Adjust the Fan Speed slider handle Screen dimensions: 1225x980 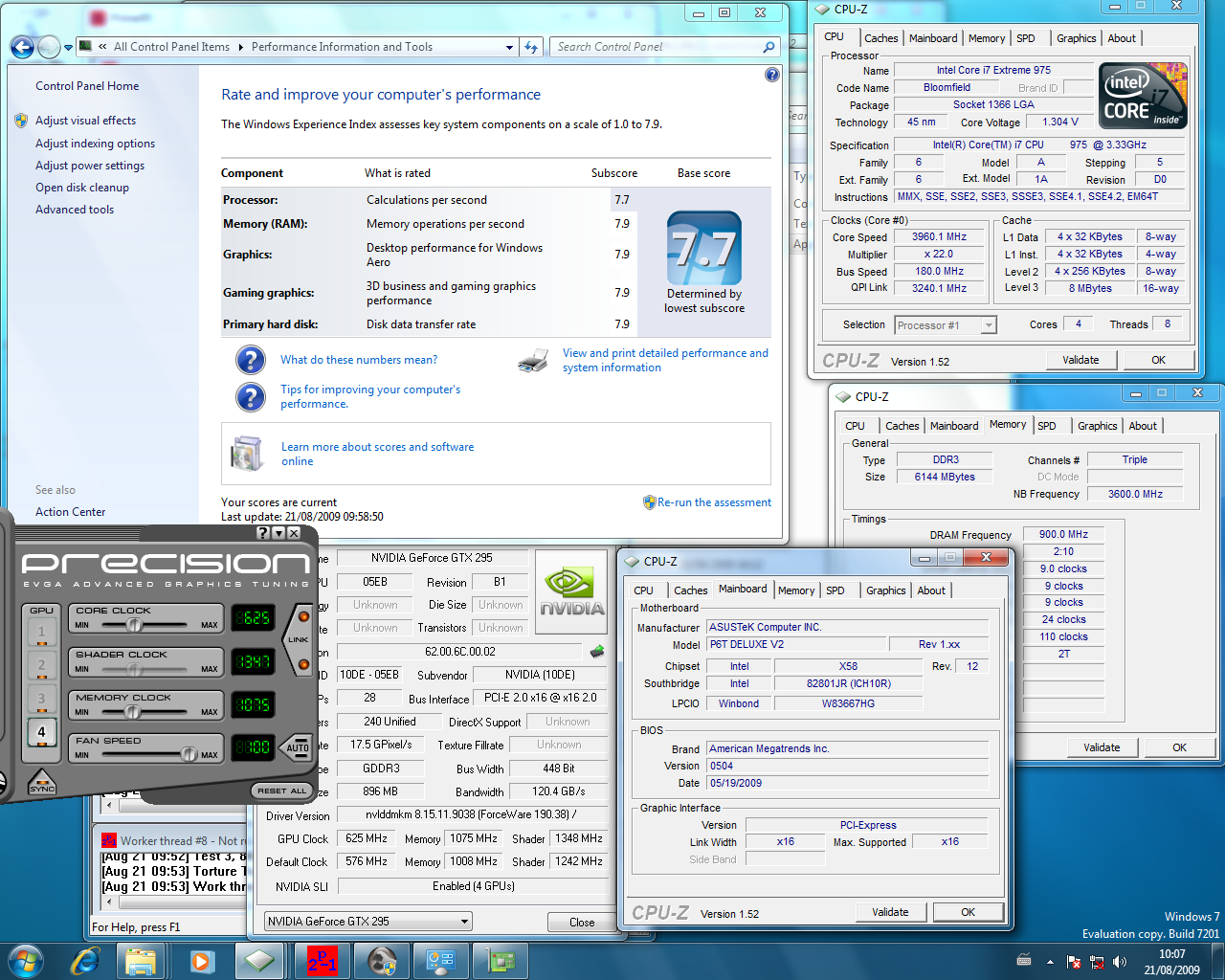189,754
